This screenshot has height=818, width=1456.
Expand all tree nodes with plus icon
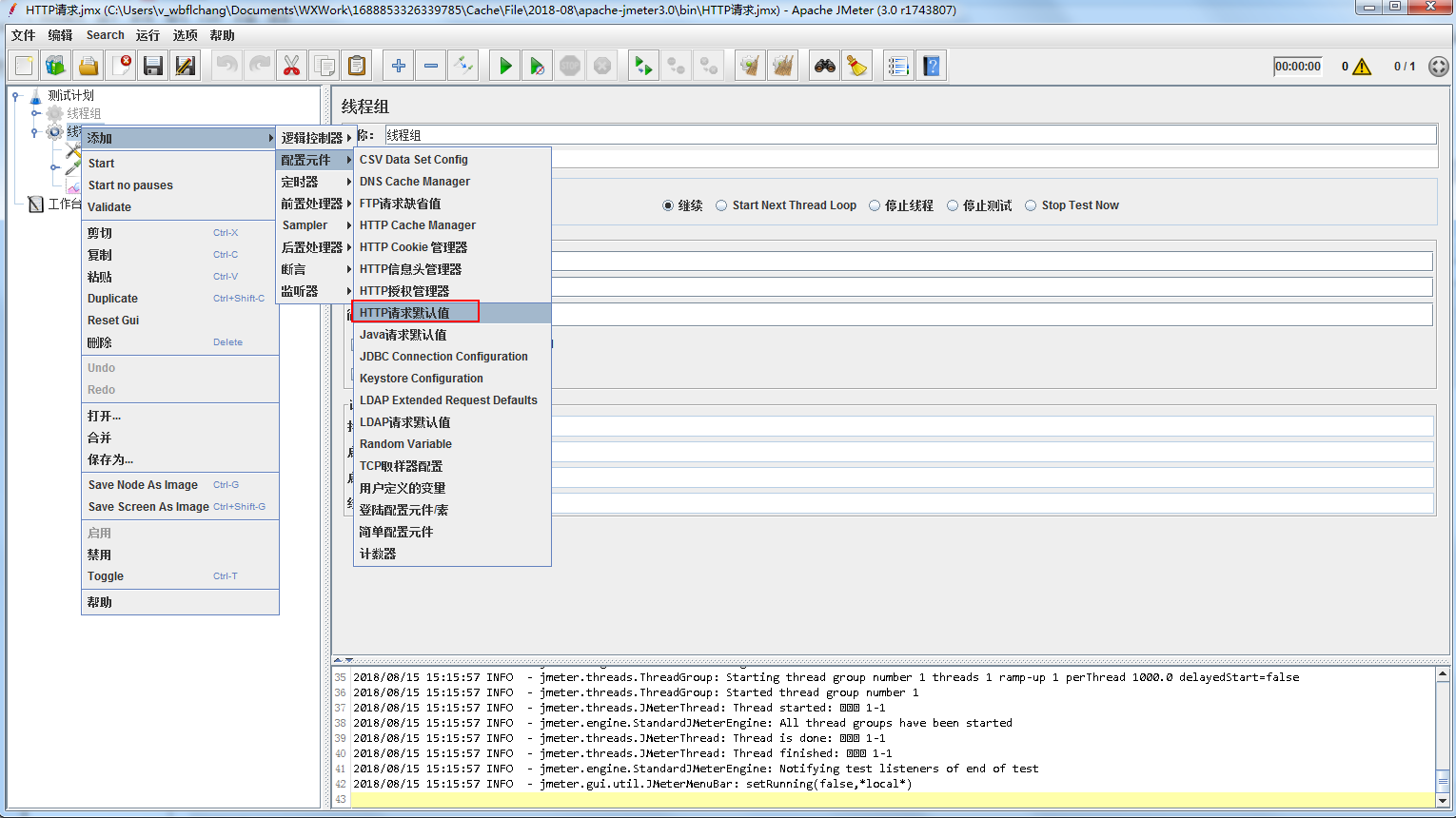click(399, 66)
